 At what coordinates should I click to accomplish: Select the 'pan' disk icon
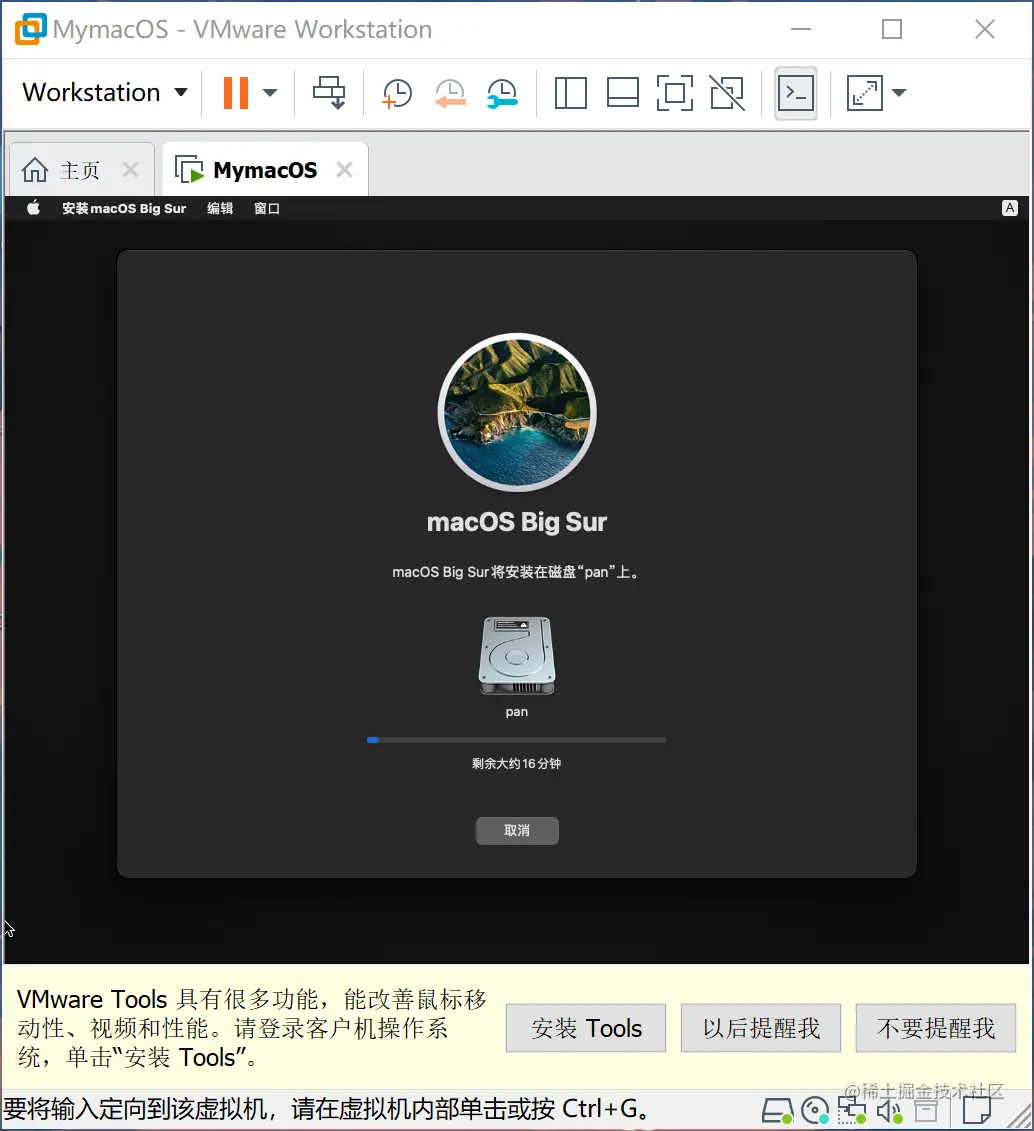pyautogui.click(x=517, y=656)
